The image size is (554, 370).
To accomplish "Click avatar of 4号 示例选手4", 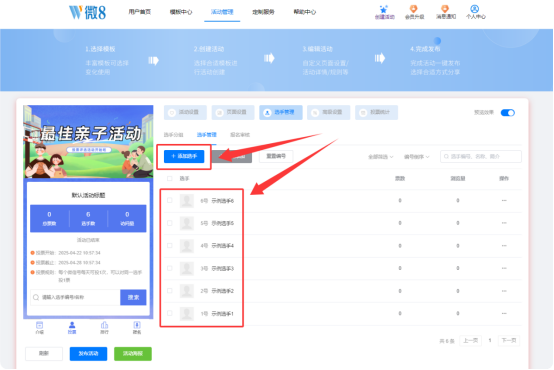I will coord(187,246).
